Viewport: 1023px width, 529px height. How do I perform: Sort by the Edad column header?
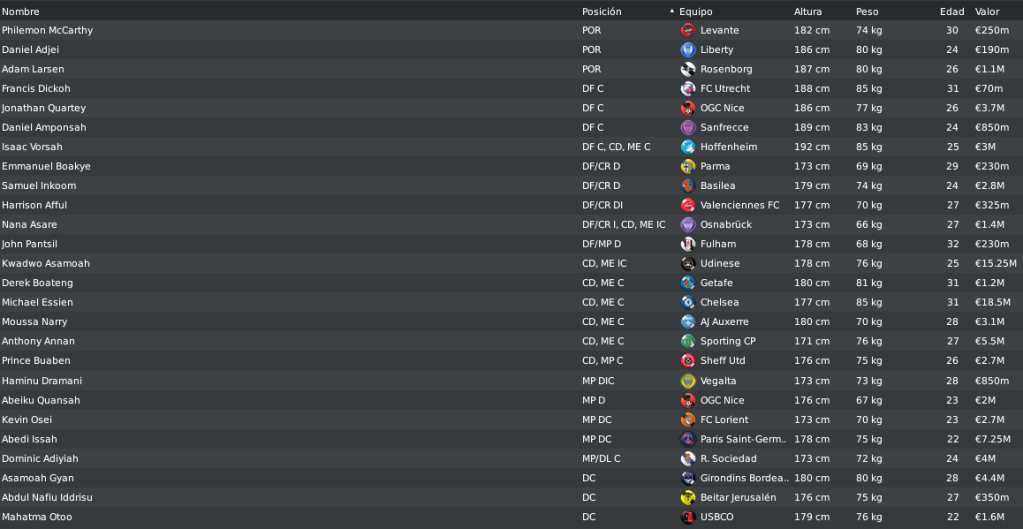(x=952, y=12)
